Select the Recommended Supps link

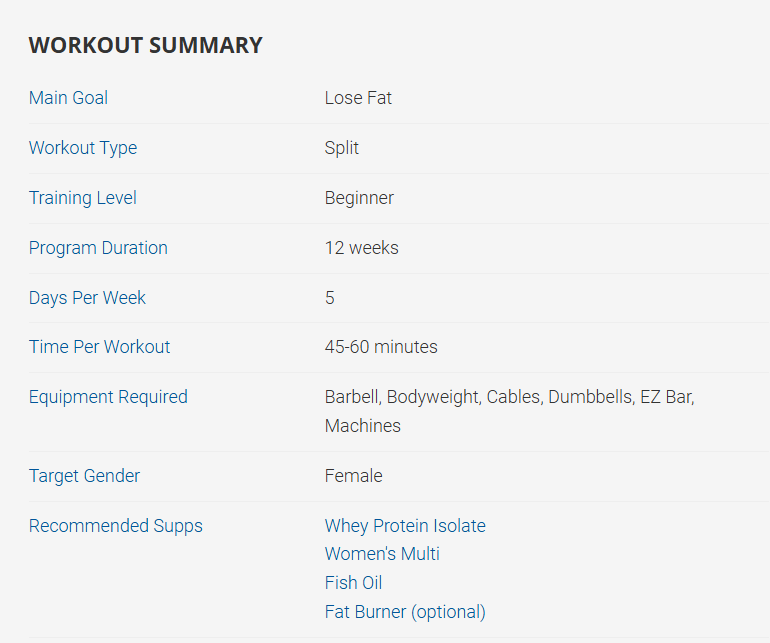(x=115, y=526)
